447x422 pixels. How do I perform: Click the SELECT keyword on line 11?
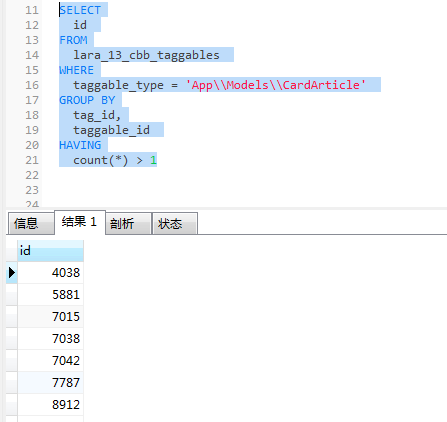pos(80,10)
